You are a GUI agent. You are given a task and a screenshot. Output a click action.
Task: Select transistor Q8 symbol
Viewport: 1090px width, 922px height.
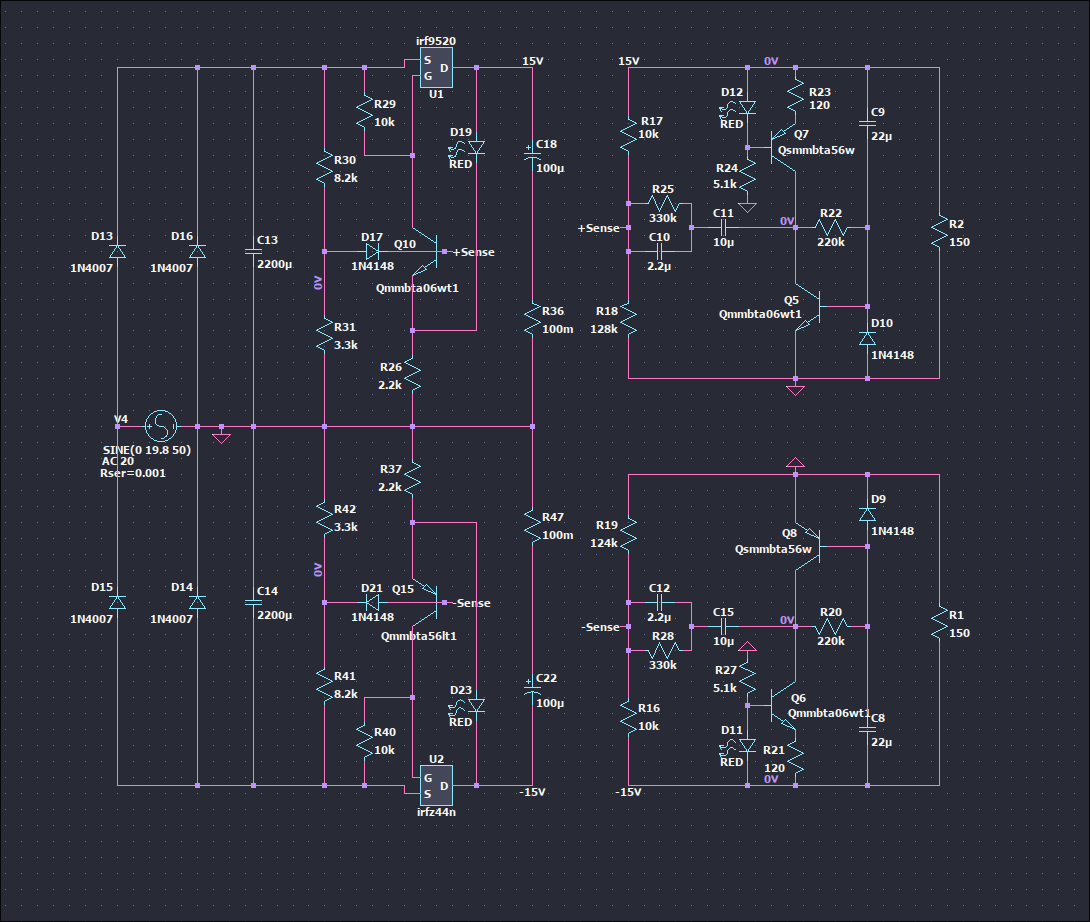click(x=808, y=547)
